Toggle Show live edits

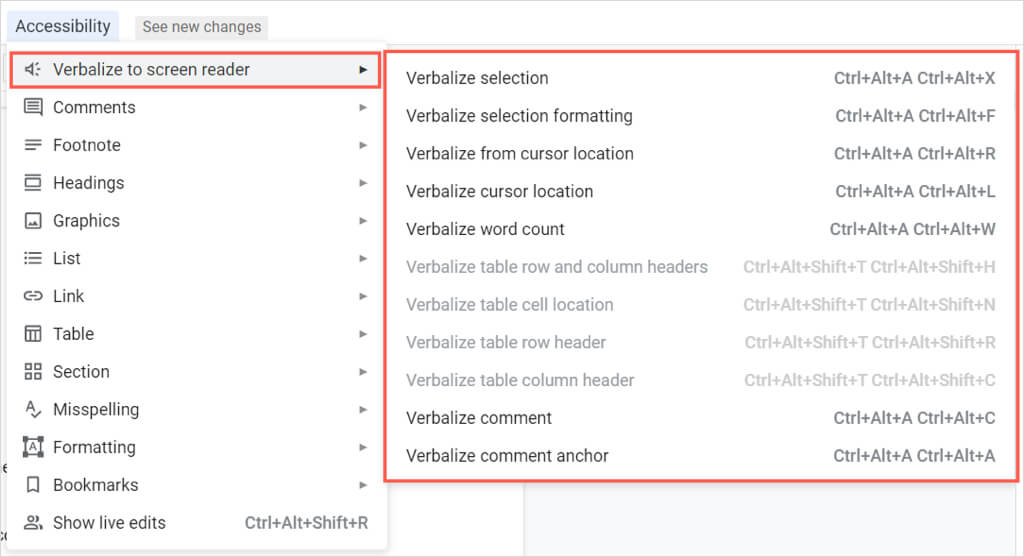coord(109,523)
